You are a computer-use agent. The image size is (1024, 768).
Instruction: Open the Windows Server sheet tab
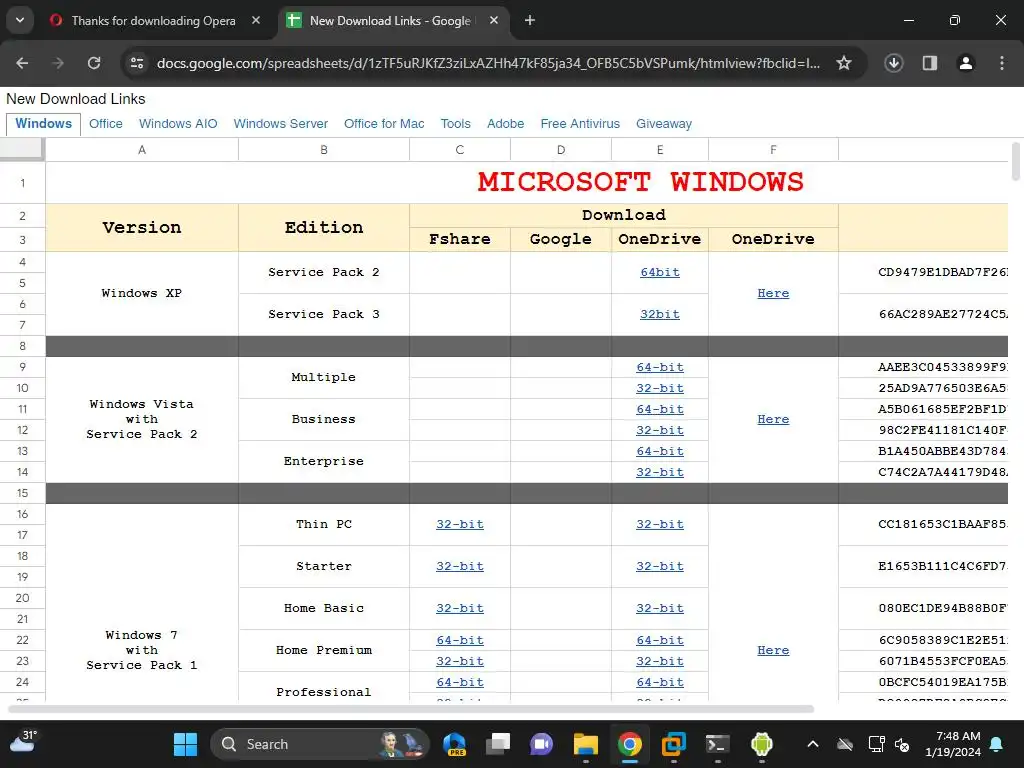[x=280, y=123]
